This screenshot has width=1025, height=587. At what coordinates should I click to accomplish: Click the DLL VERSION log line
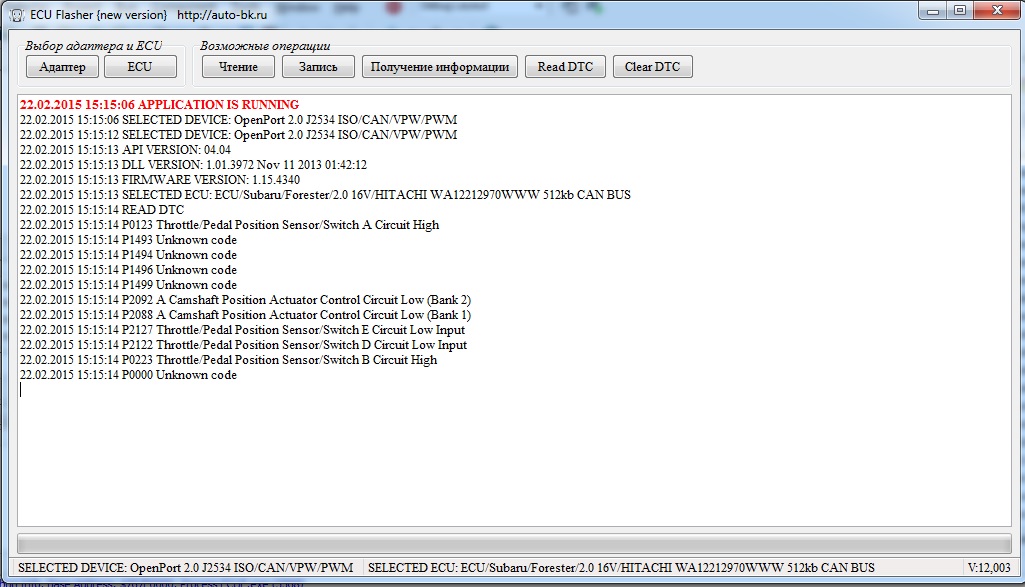[193, 165]
